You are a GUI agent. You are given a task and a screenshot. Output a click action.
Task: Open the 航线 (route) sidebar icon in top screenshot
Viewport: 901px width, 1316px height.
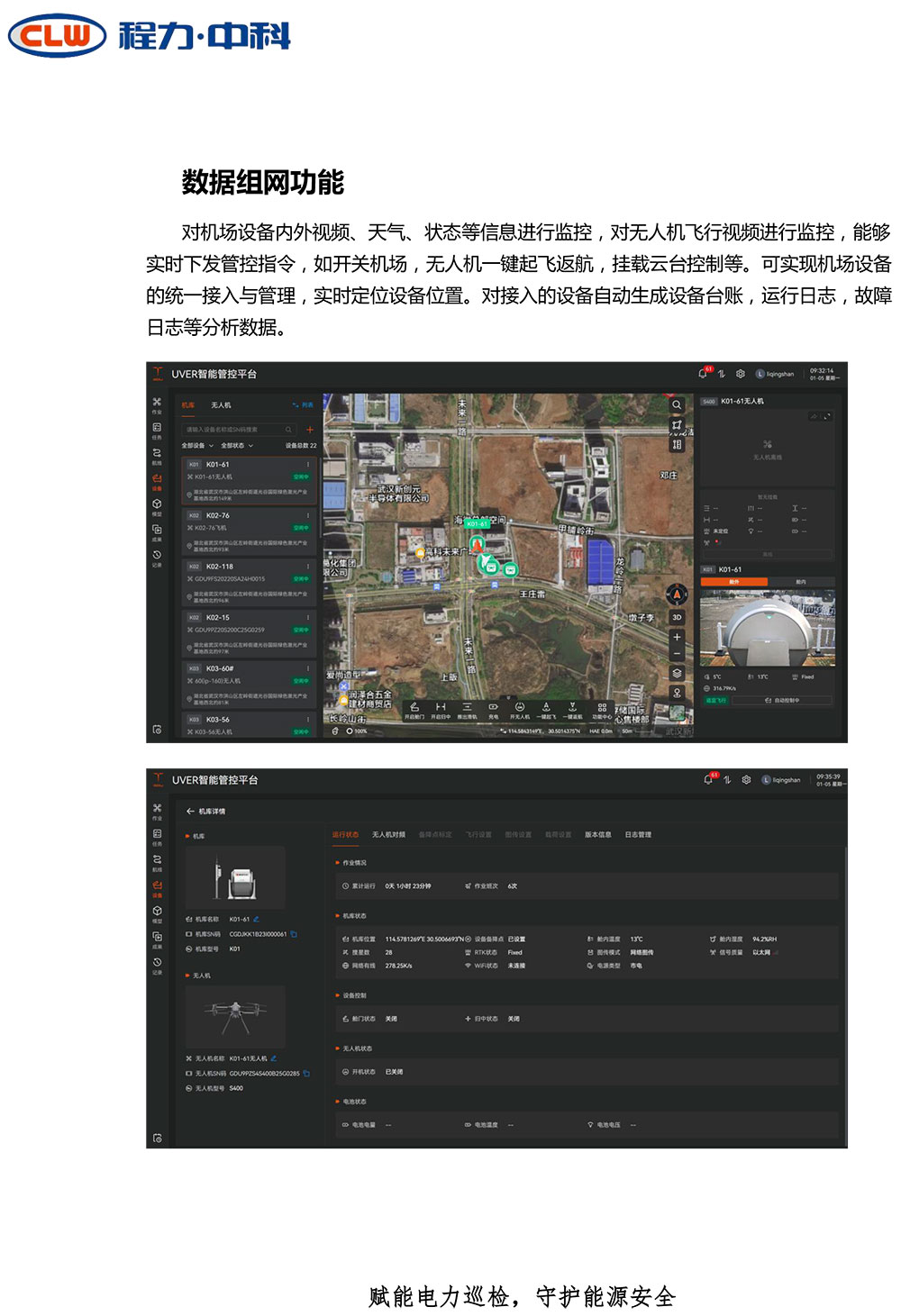157,455
